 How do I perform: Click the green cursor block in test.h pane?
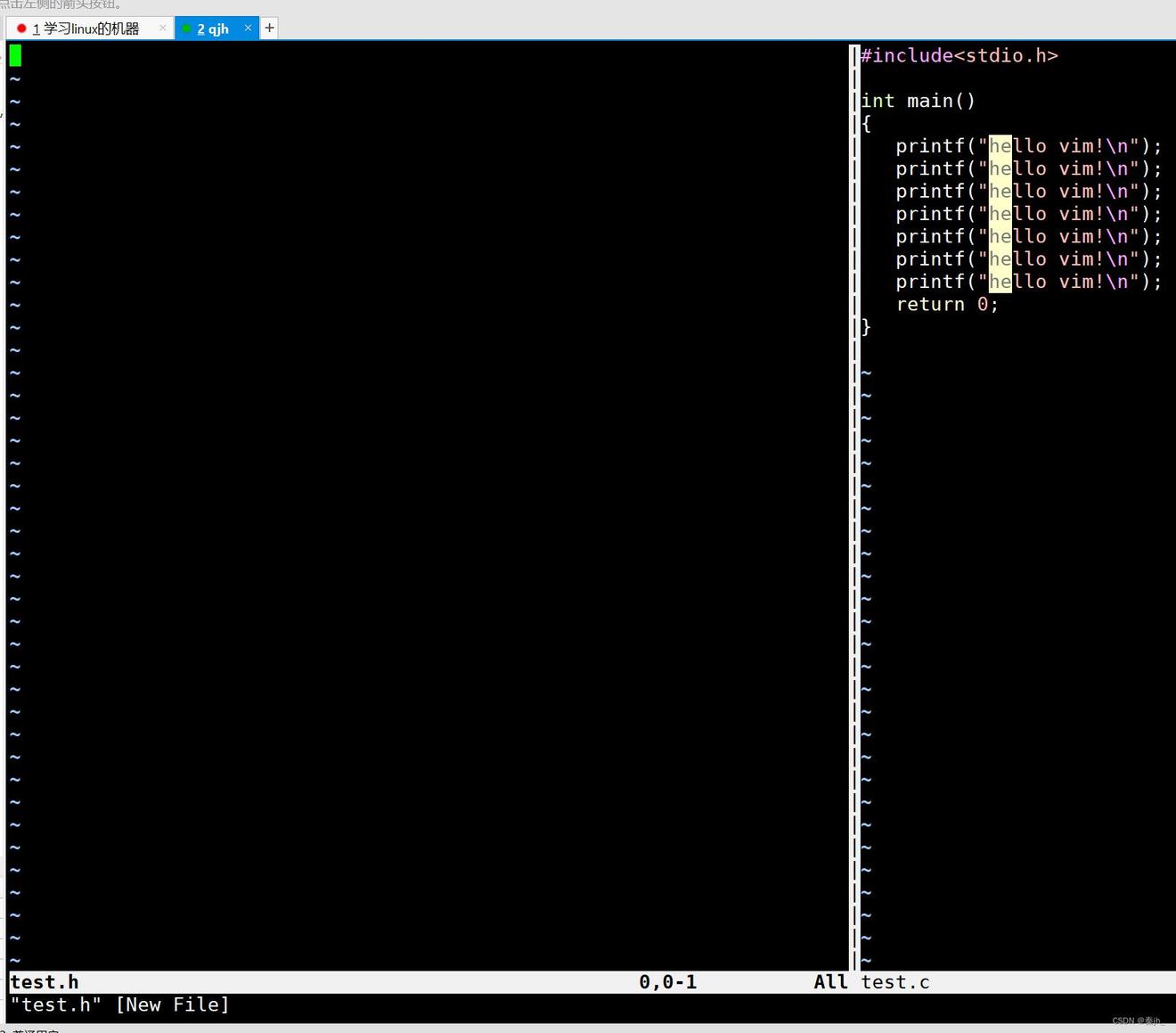click(15, 56)
